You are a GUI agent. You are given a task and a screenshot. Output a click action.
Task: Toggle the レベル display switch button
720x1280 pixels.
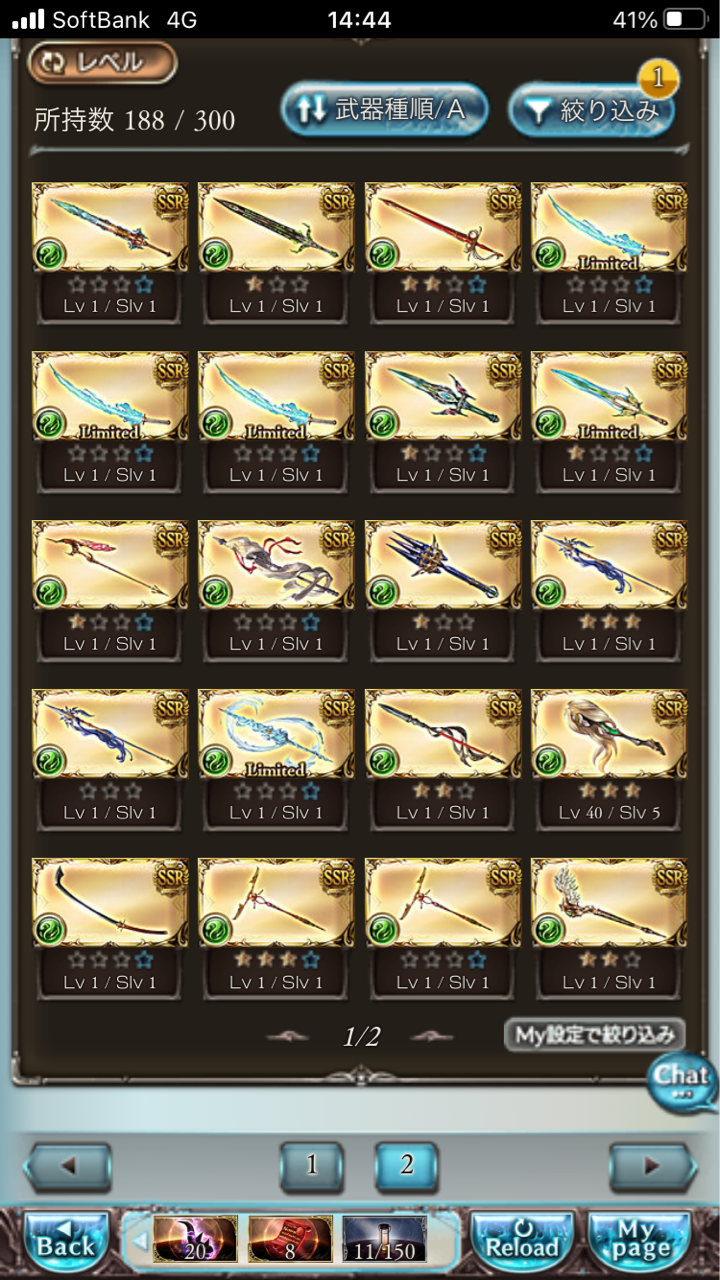(x=103, y=63)
